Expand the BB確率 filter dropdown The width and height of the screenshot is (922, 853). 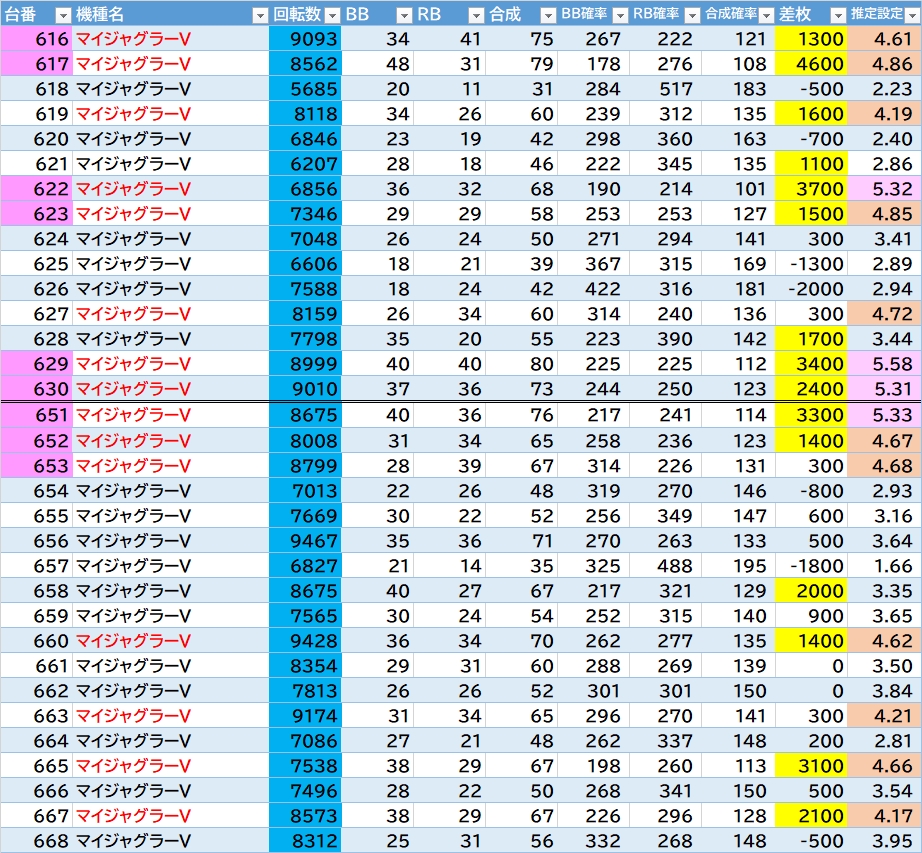point(619,15)
